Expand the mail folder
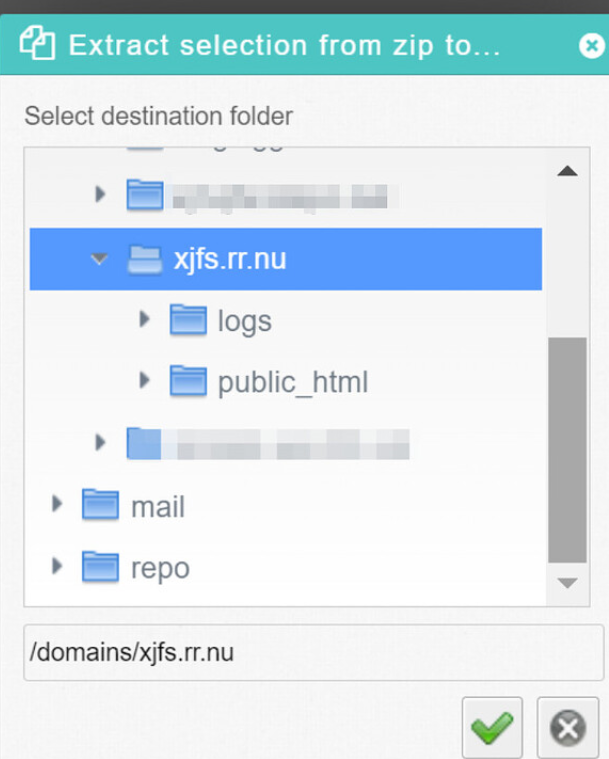 point(57,506)
